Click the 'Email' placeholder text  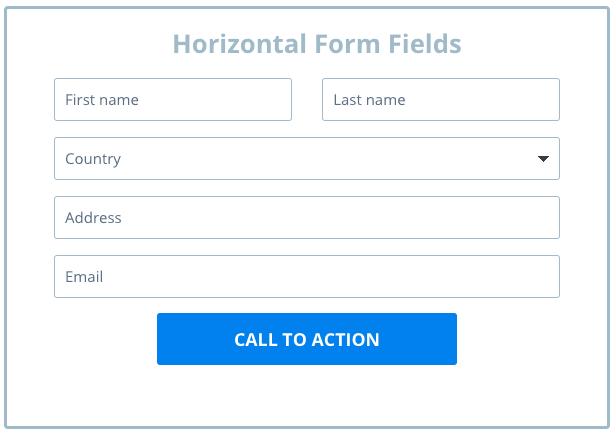point(84,276)
